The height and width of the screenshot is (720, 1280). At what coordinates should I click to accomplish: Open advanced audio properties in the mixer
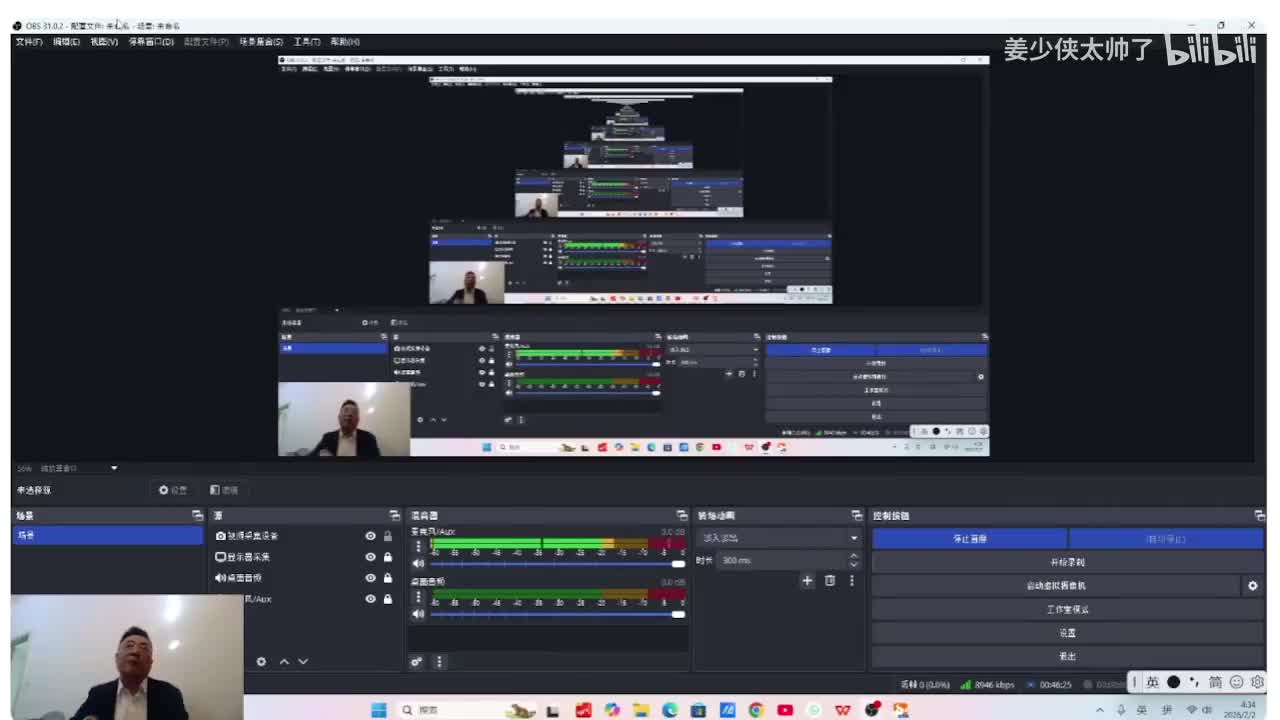pos(417,661)
